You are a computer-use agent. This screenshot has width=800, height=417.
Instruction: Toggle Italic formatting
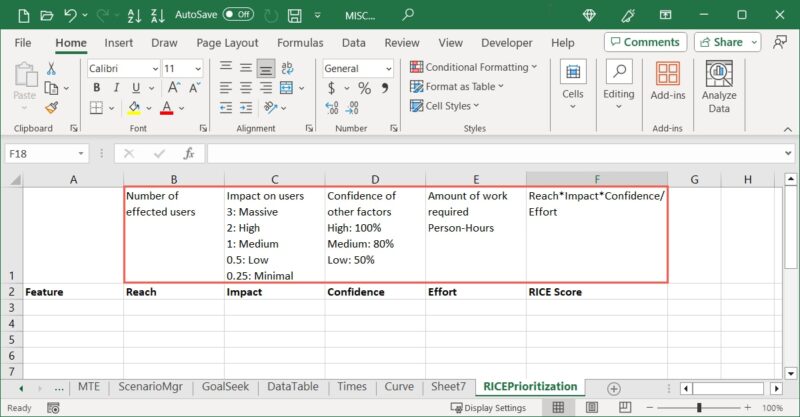click(116, 88)
